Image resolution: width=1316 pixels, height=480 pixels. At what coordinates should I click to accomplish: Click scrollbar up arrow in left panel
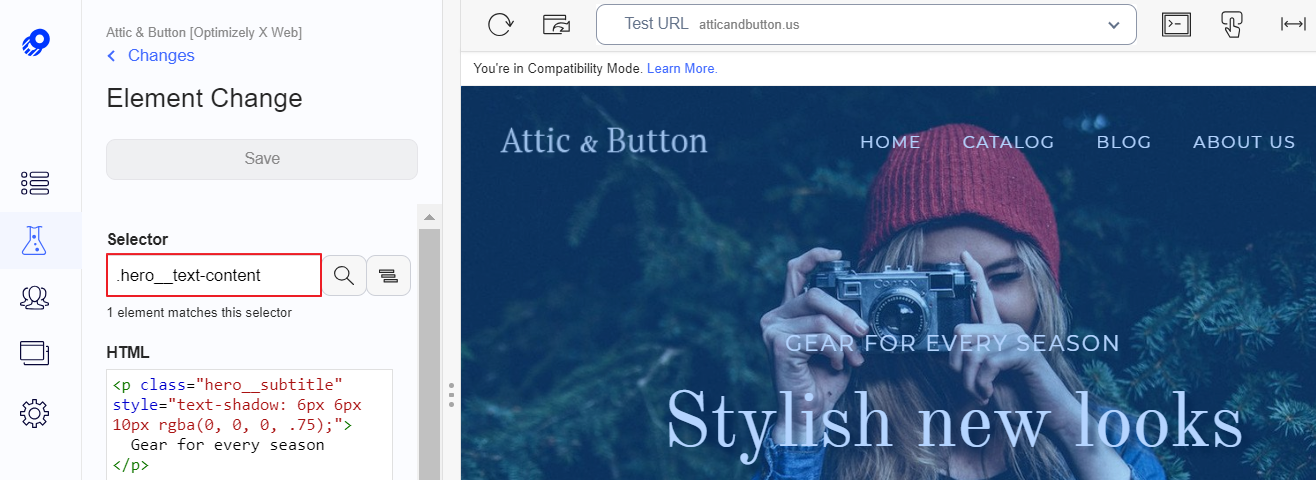(x=429, y=216)
